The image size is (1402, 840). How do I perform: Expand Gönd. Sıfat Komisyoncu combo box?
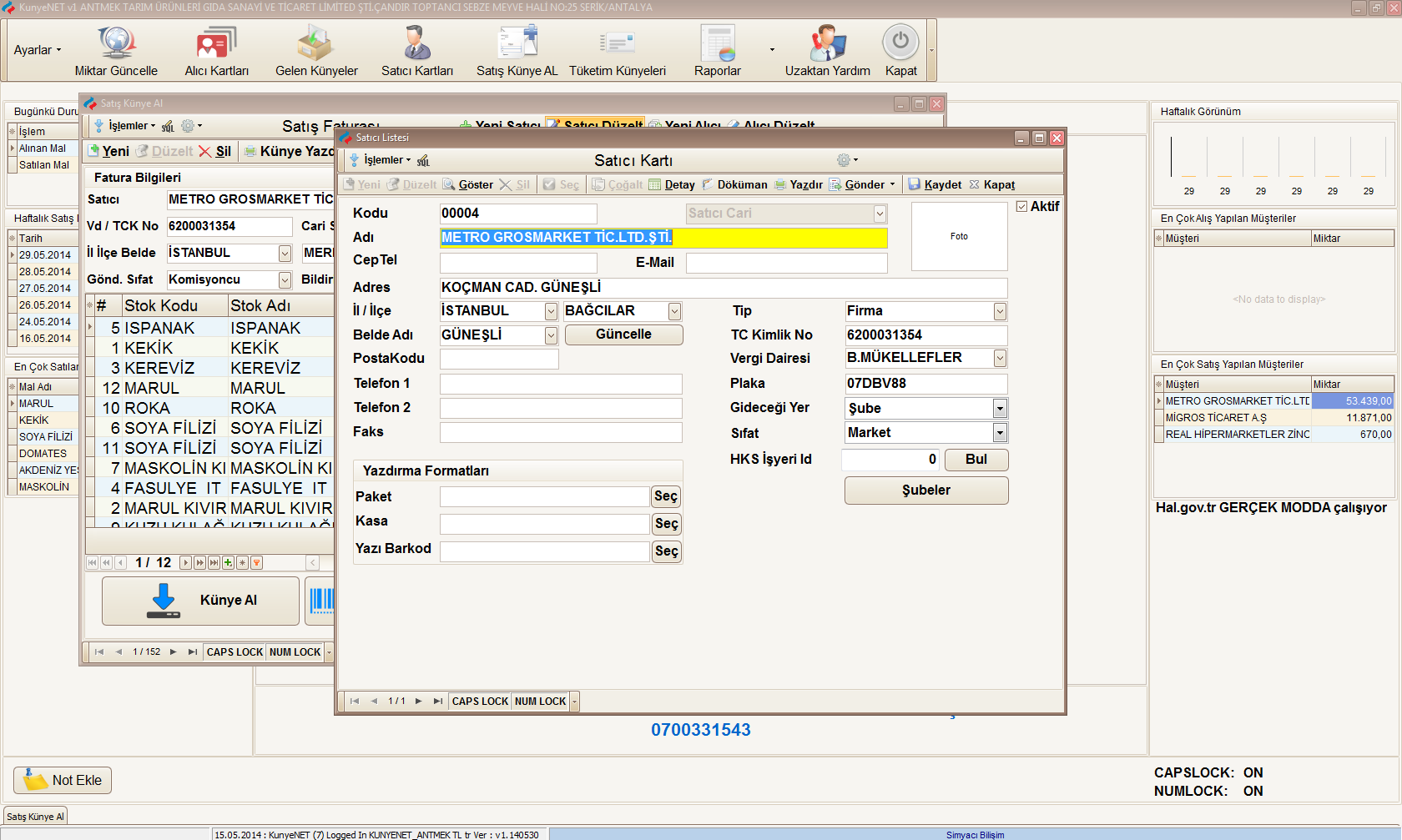pos(285,279)
